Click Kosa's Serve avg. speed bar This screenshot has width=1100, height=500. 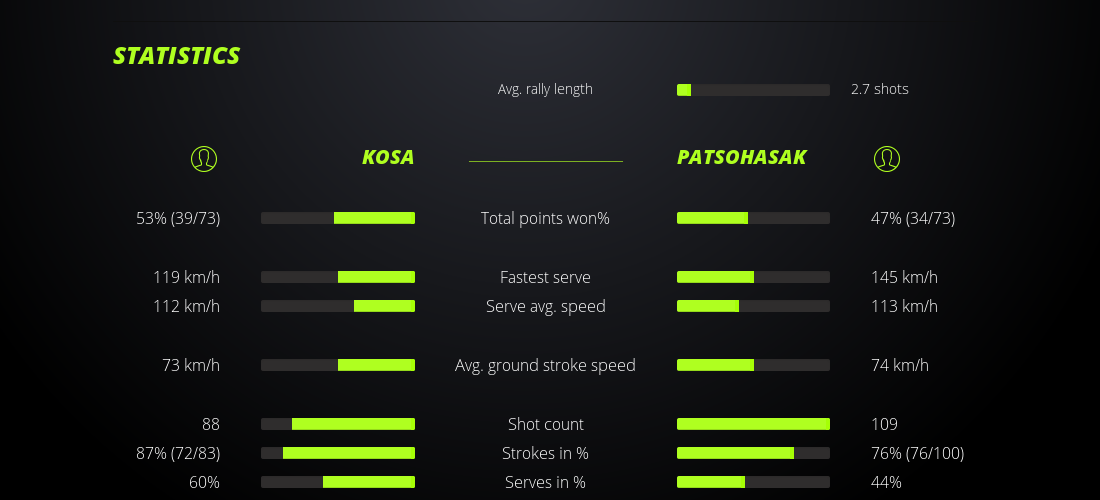pyautogui.click(x=338, y=306)
